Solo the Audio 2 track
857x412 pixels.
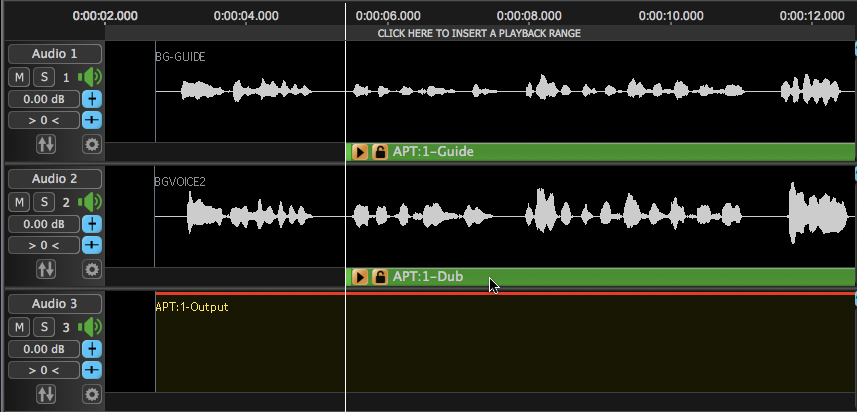44,202
